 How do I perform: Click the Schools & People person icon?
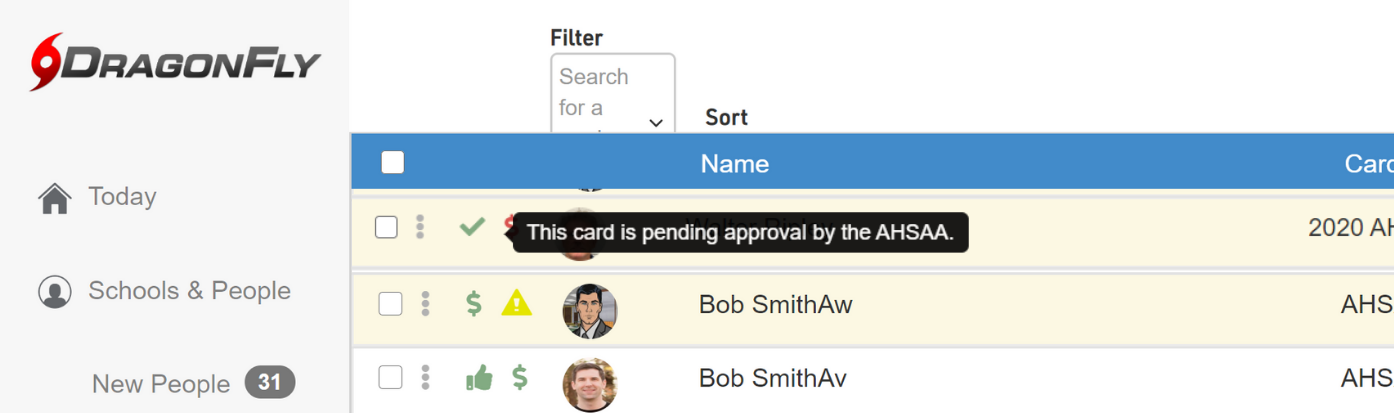tap(55, 292)
